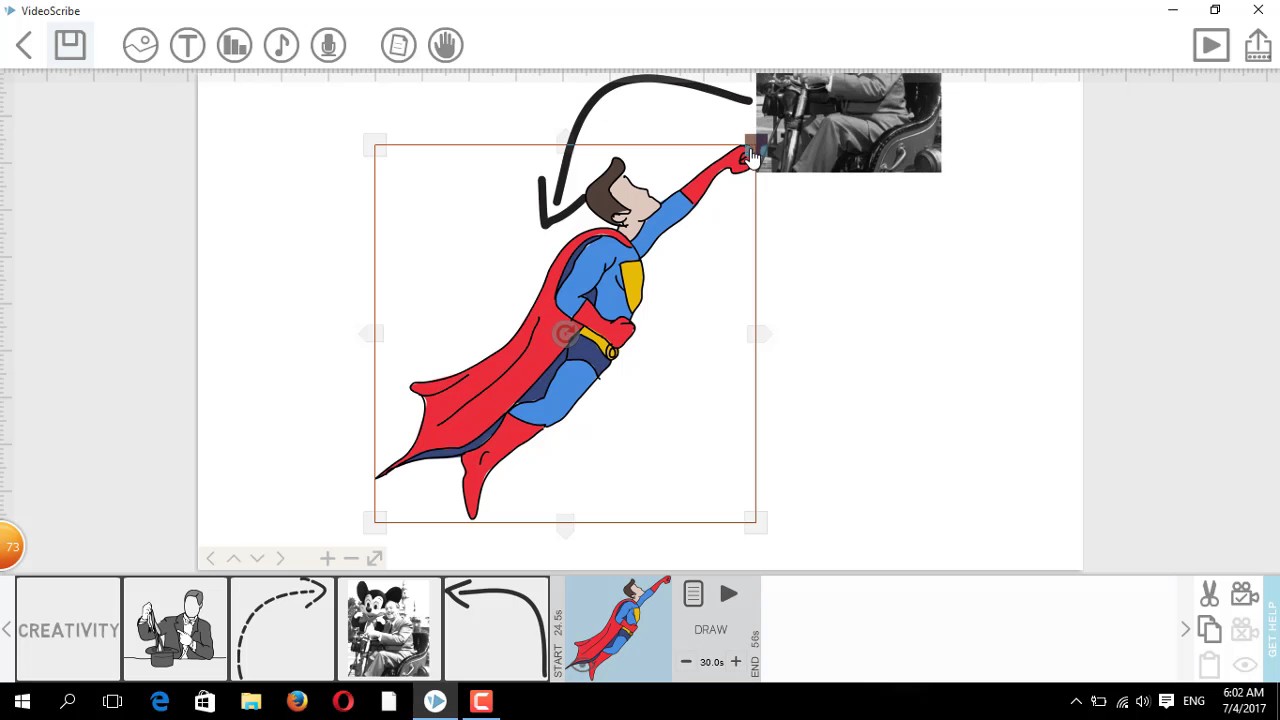Click the top-left corner handle of the superhero frame
Viewport: 1280px width, 720px height.
click(375, 146)
